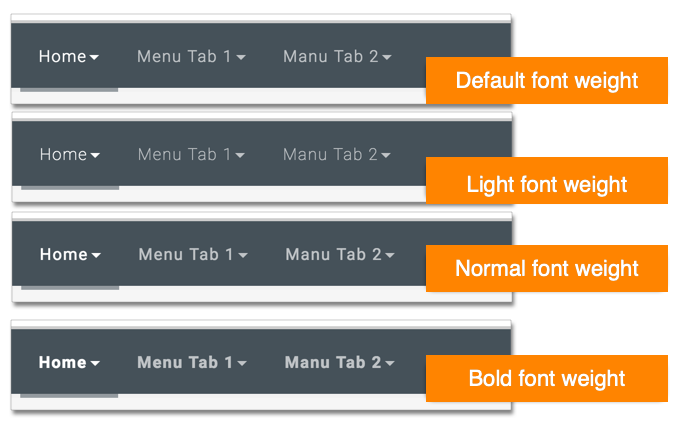The width and height of the screenshot is (685, 423).
Task: Select bold Menu Tab 1 in the bottom bar
Action: coord(184,362)
